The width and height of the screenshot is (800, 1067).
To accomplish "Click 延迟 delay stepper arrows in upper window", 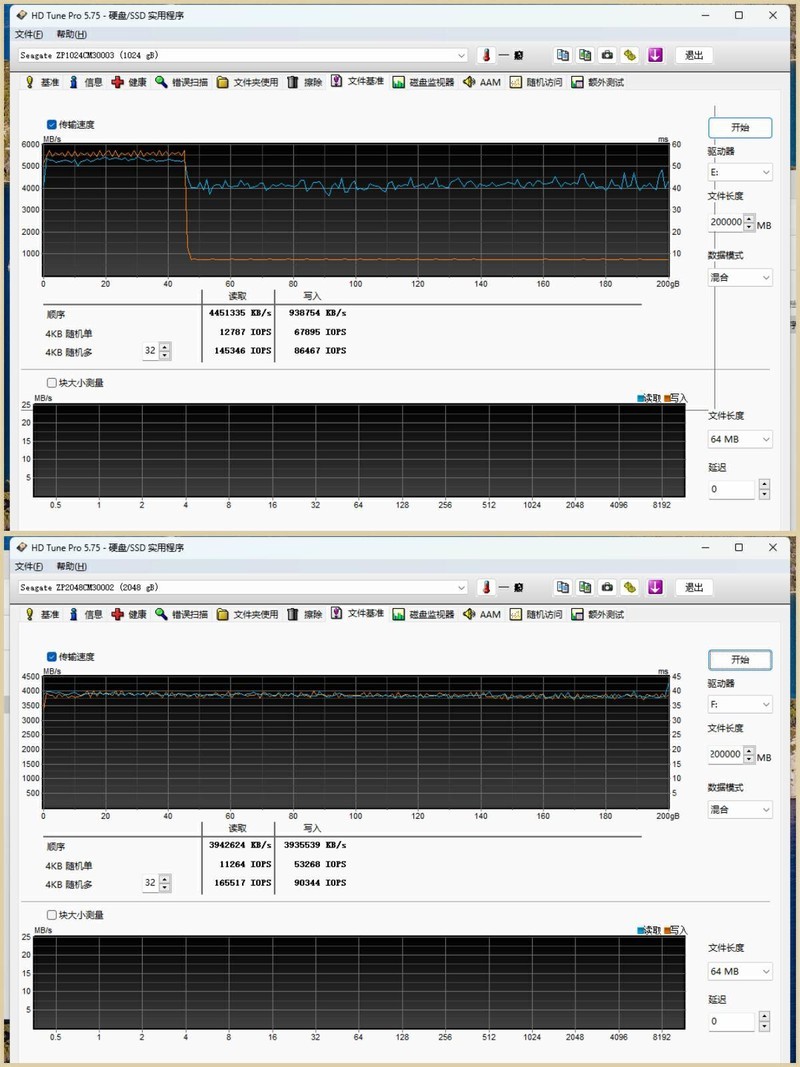I will point(765,489).
